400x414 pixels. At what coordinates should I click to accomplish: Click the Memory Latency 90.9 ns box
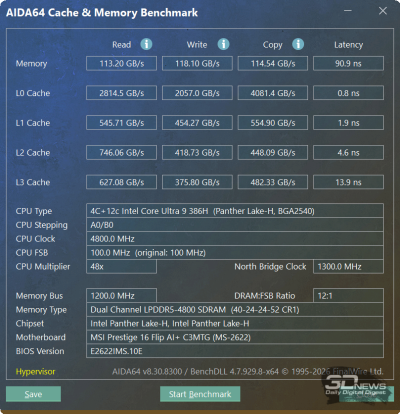click(x=348, y=63)
